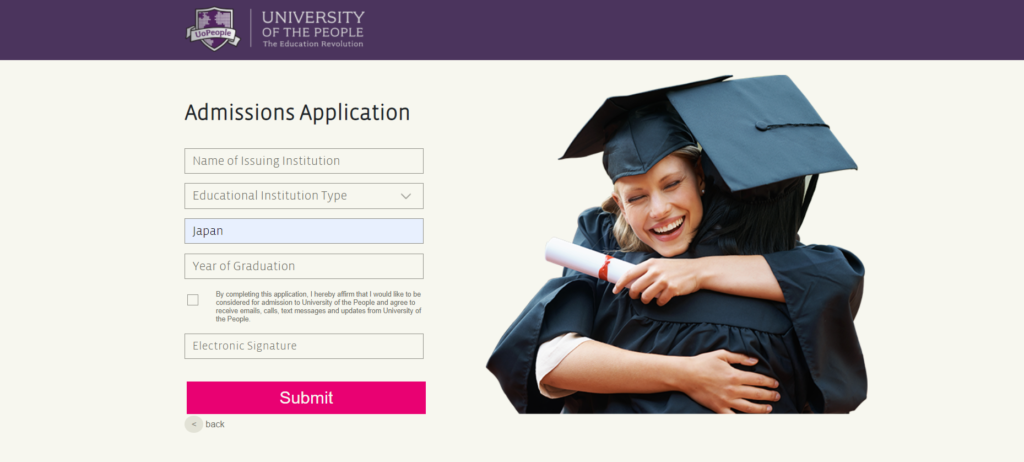The height and width of the screenshot is (462, 1024).
Task: Click the chevron arrow on institution type
Action: coord(406,196)
